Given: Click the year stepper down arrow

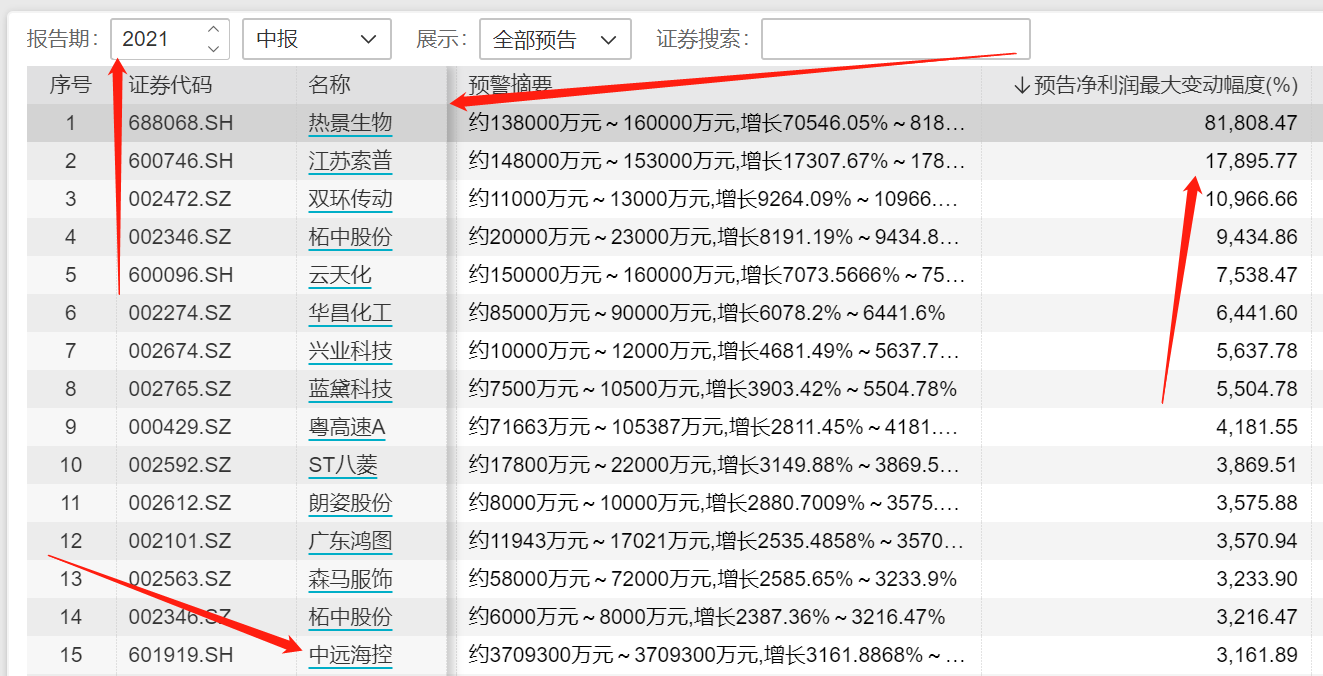Looking at the screenshot, I should pyautogui.click(x=213, y=48).
